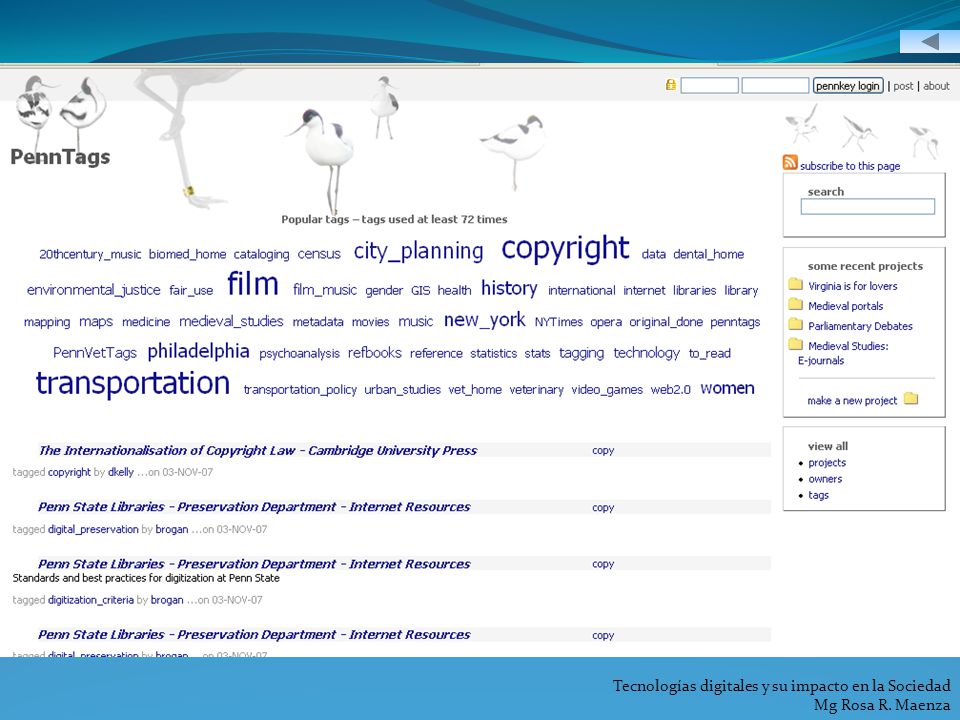This screenshot has height=720, width=960.
Task: Open user dkelly's profile link
Action: point(121,472)
